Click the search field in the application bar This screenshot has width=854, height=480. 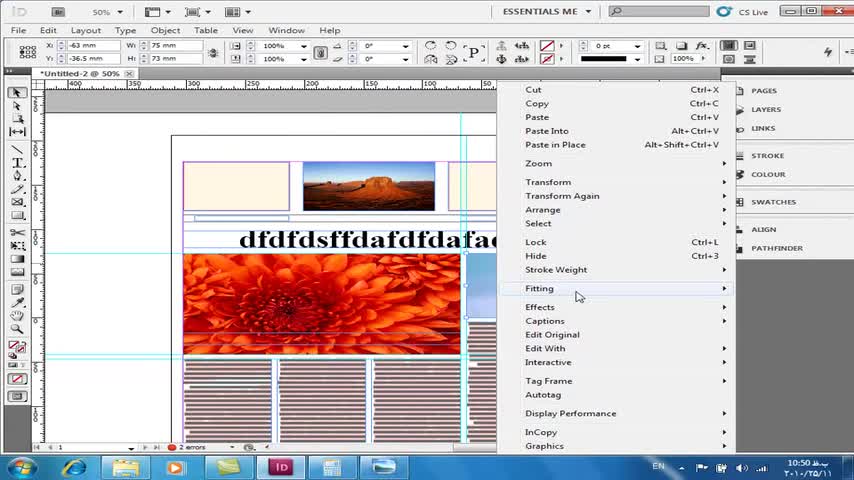tap(658, 11)
